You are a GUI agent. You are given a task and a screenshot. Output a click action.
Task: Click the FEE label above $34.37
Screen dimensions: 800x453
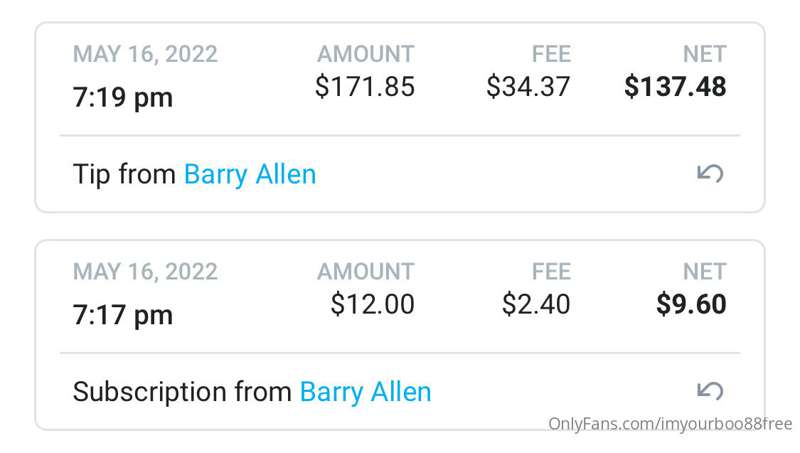[551, 54]
